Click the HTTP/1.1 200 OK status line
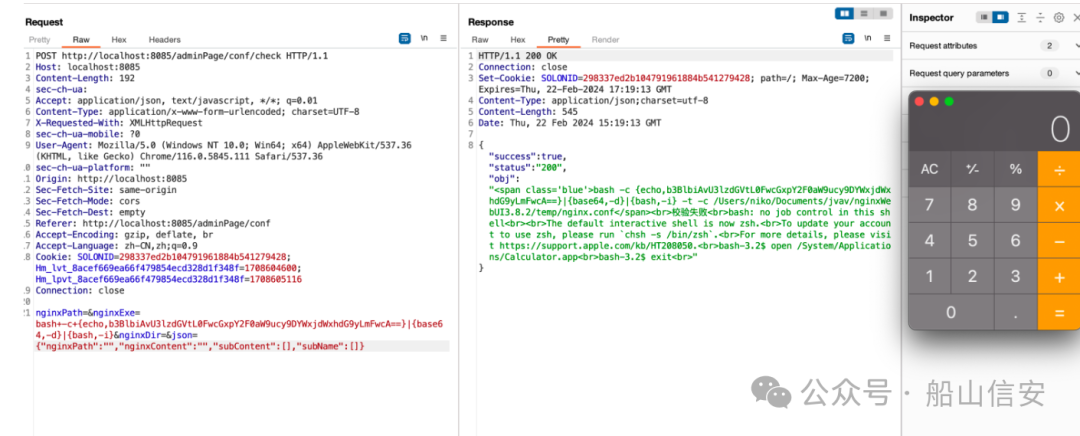1080x436 pixels. [518, 56]
